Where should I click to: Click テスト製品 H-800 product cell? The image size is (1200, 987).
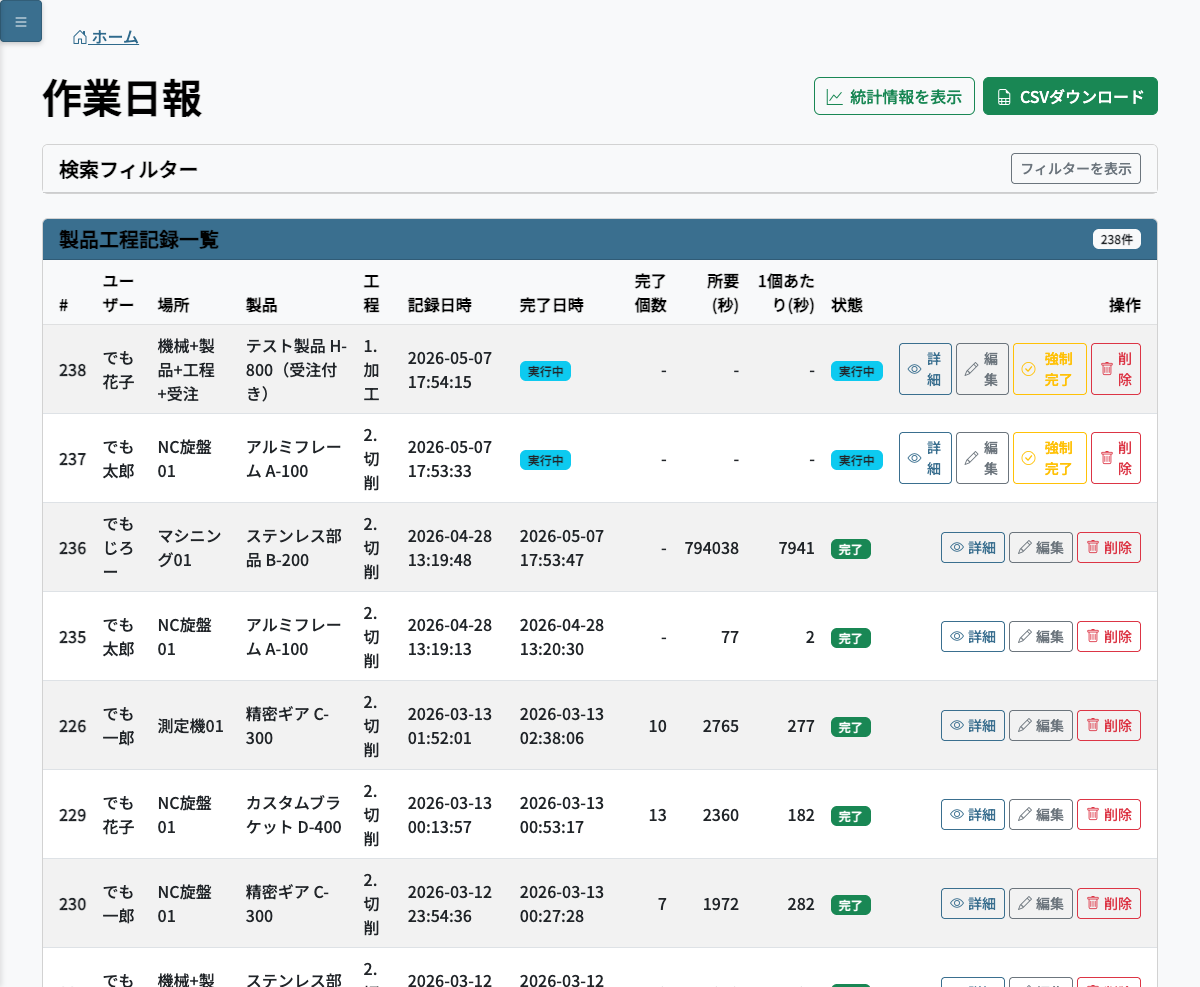click(x=297, y=370)
